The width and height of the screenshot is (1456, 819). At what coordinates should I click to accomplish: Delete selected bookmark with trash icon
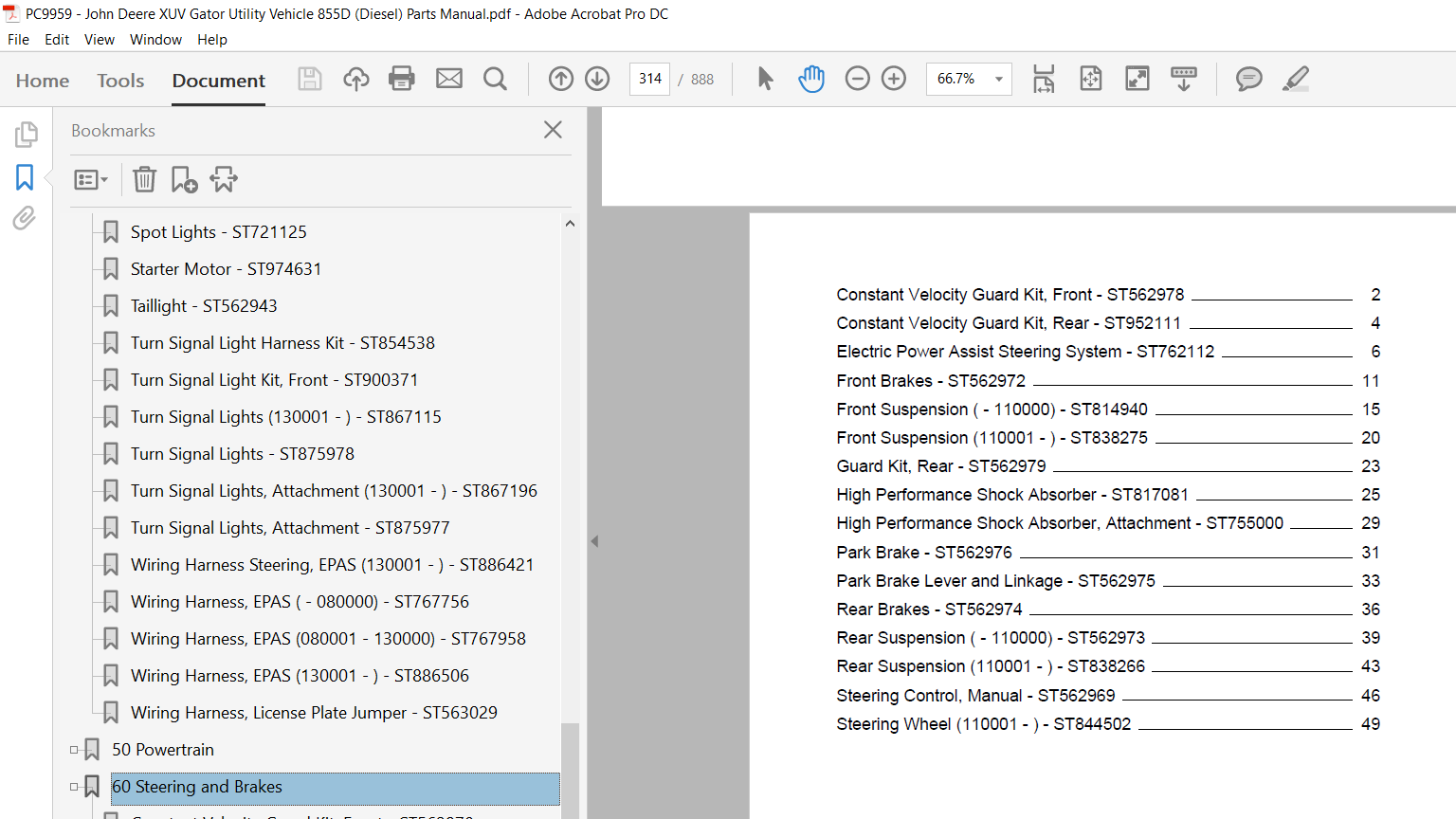[x=144, y=179]
